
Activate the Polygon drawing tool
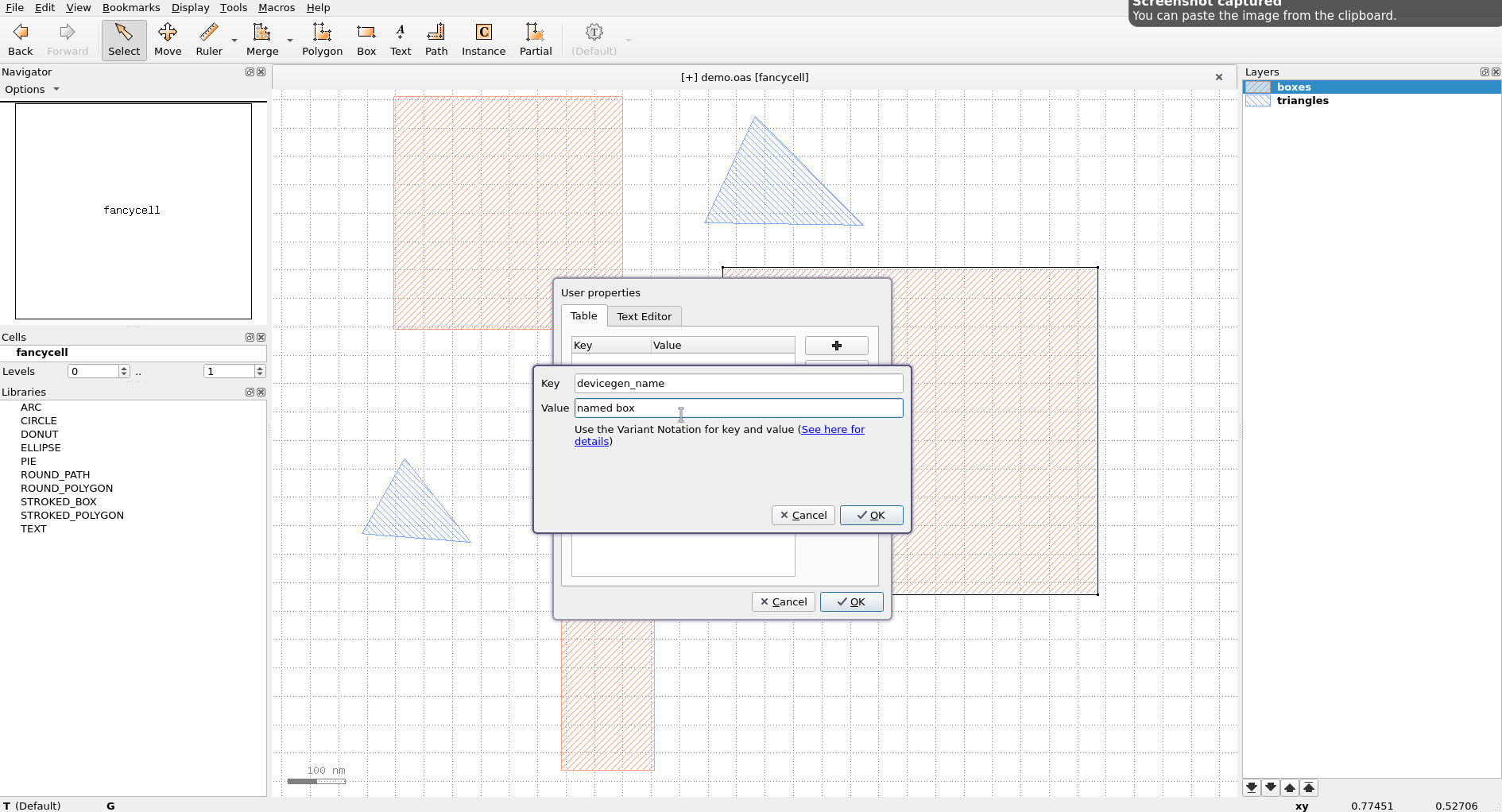(322, 38)
